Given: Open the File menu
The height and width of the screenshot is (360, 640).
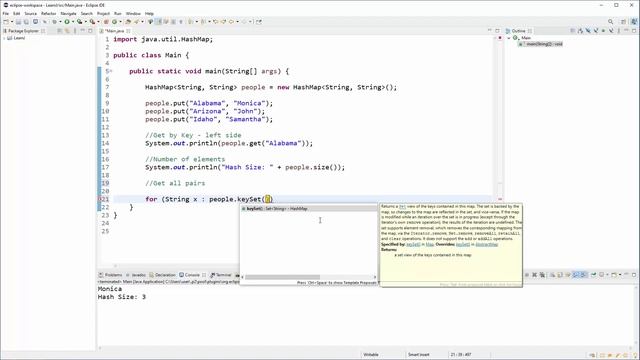Looking at the screenshot, I should 6,13.
